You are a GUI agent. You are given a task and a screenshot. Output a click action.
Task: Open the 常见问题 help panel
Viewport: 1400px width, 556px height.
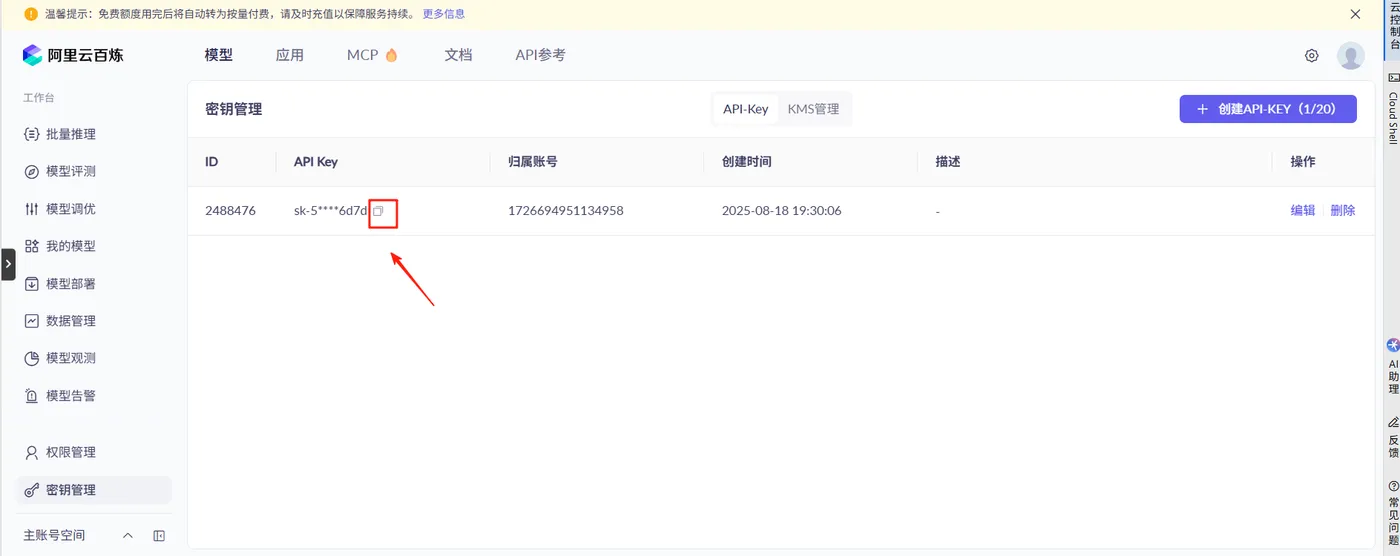1393,514
